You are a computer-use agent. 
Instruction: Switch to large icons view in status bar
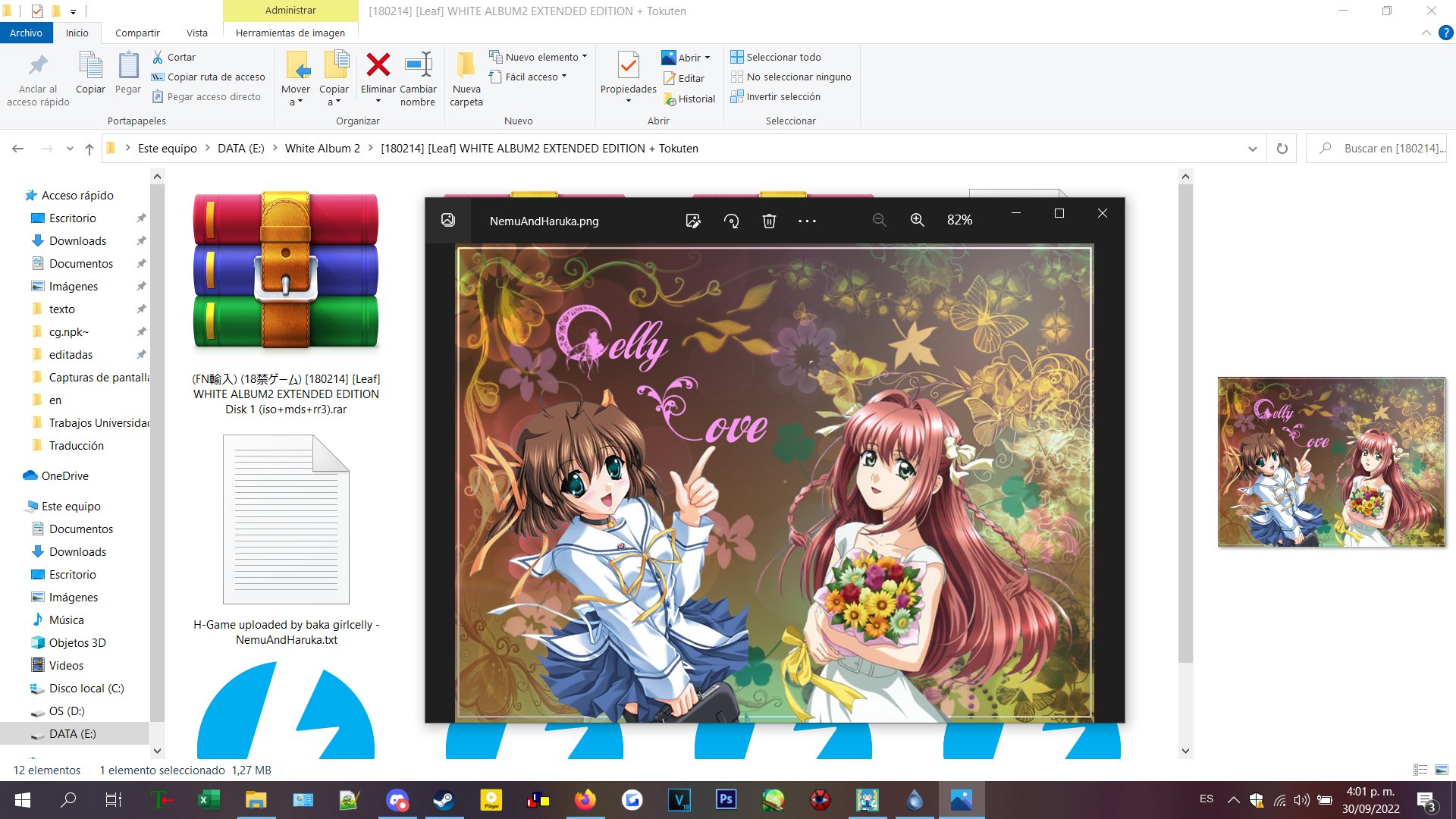click(x=1442, y=770)
